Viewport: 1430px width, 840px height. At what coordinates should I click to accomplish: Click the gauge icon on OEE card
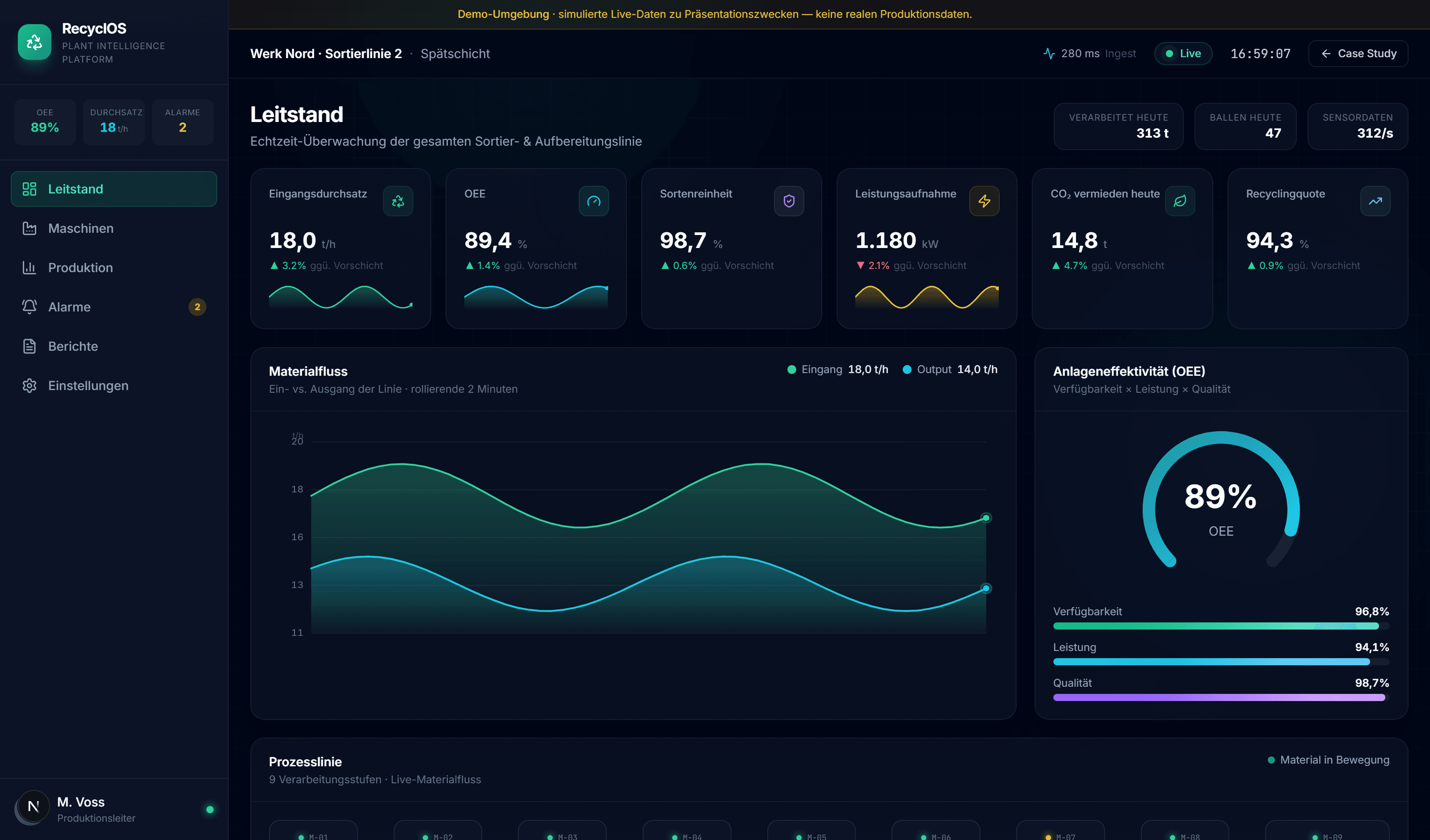click(593, 201)
